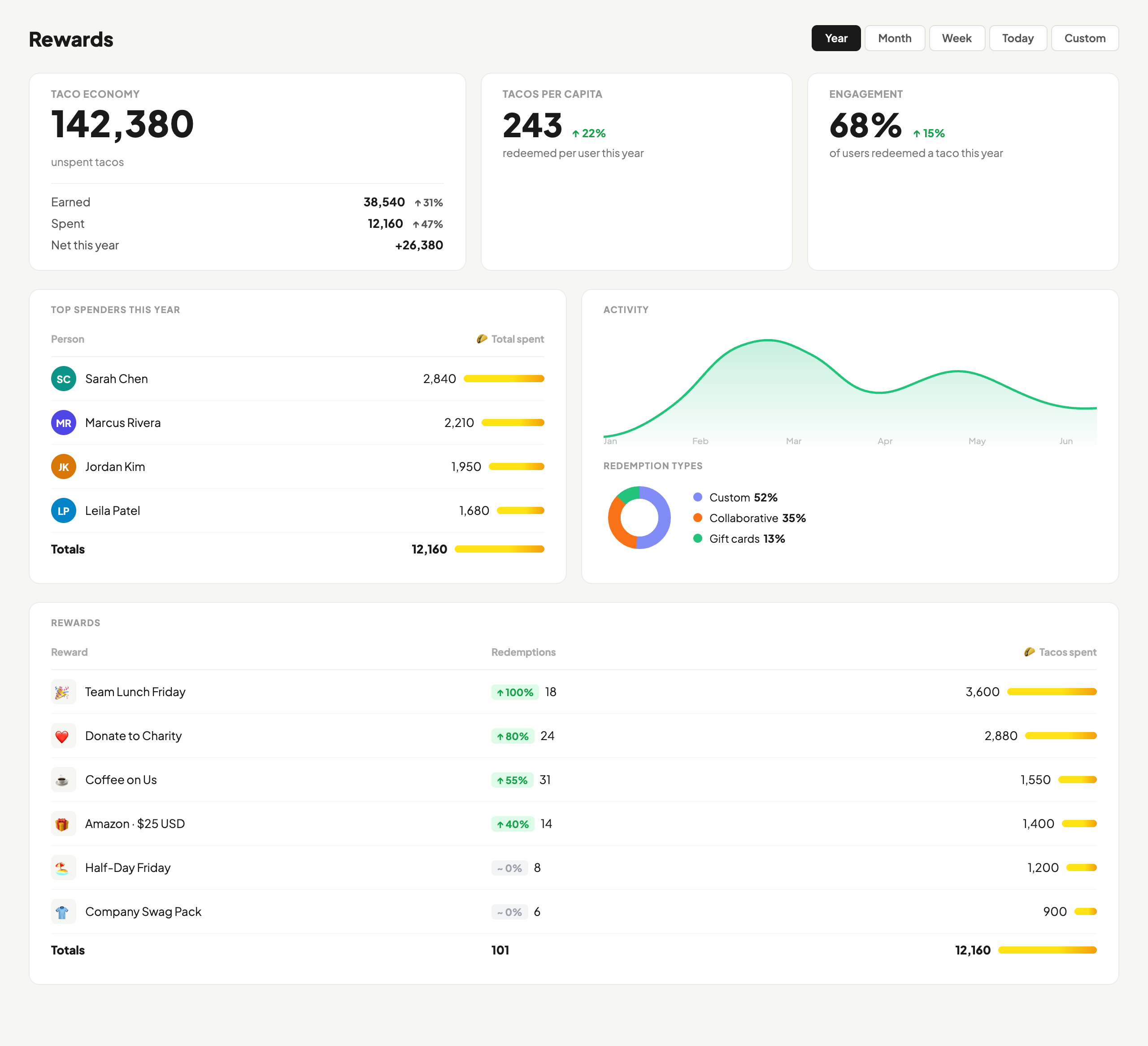
Task: Click Jordan Kim's JK avatar
Action: point(64,466)
